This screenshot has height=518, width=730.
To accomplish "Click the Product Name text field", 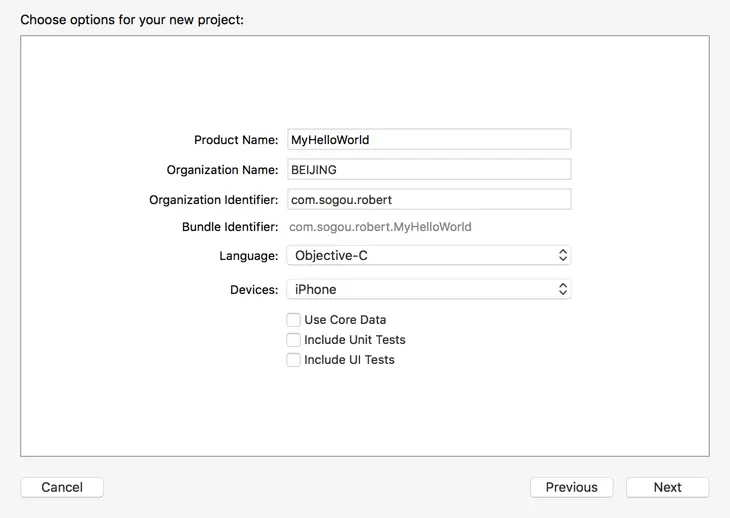I will click(x=428, y=140).
